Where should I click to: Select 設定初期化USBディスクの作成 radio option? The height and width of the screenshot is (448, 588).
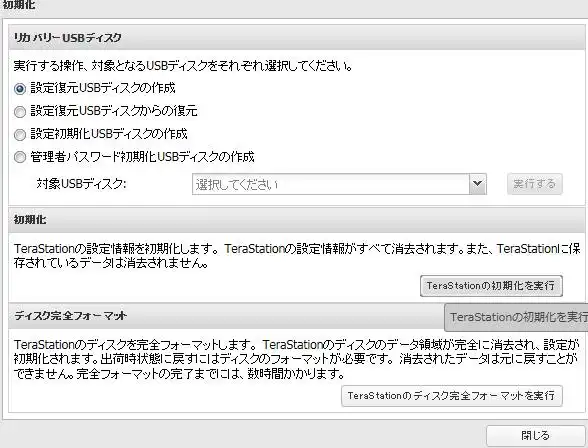(x=20, y=135)
